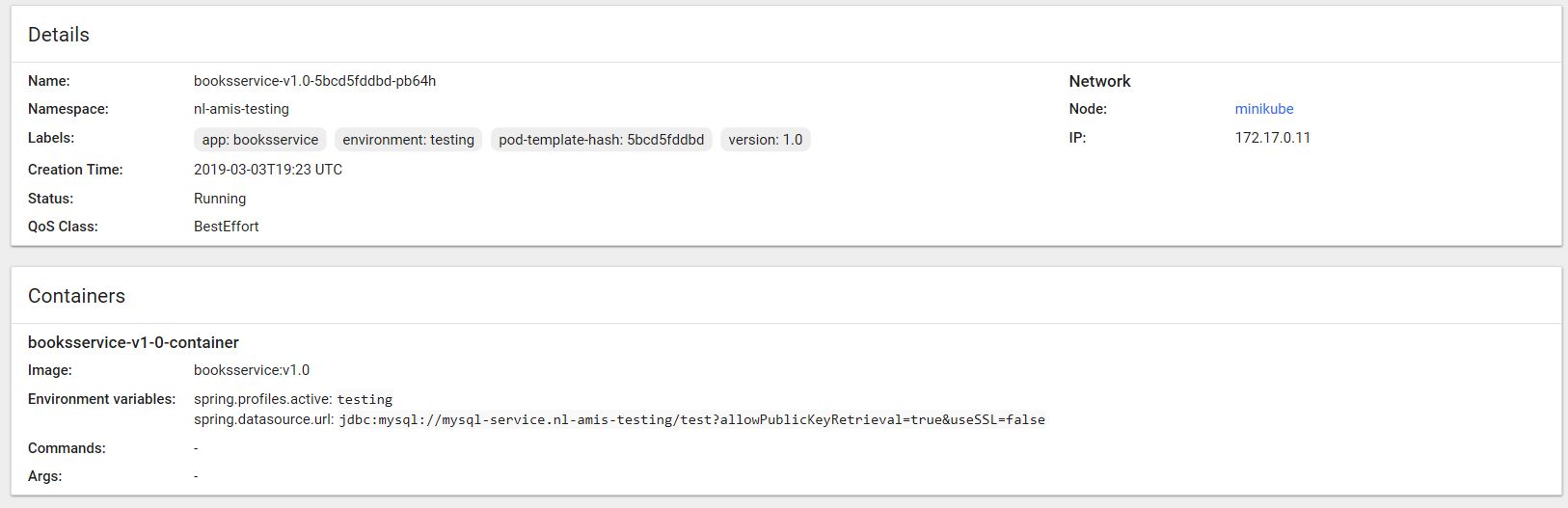Click the Details card heading

(x=59, y=35)
